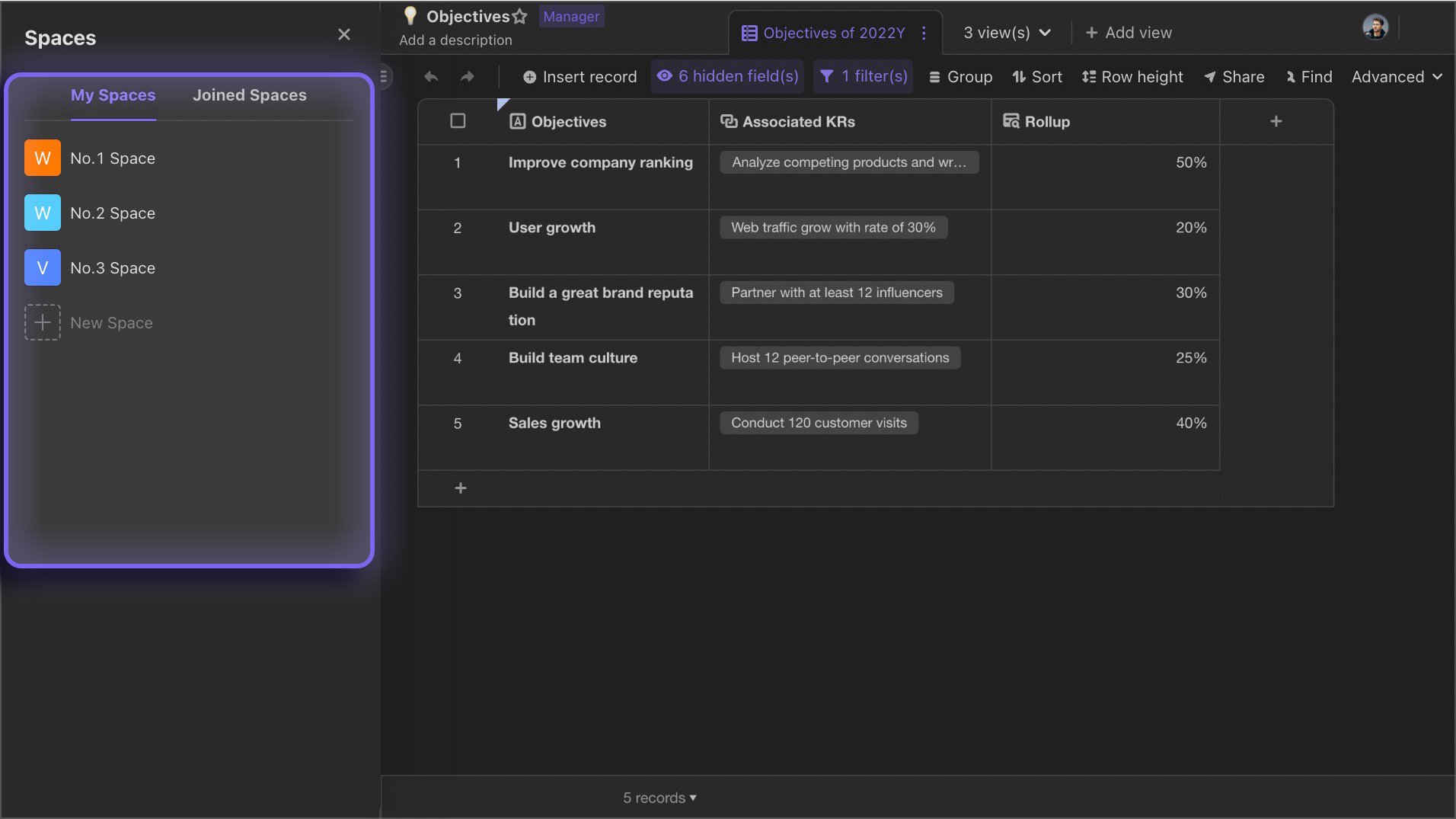The height and width of the screenshot is (819, 1456).
Task: Open Find in the toolbar
Action: [x=1309, y=77]
